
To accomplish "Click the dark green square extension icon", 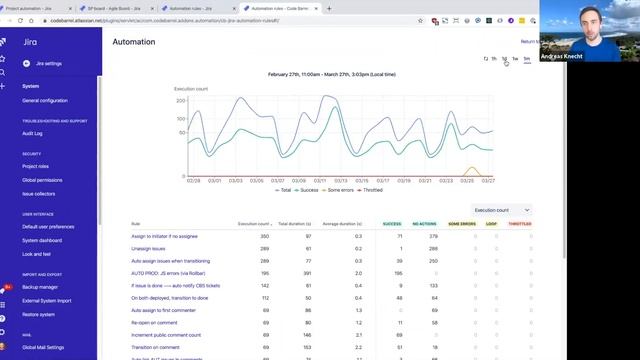I will click(x=489, y=20).
